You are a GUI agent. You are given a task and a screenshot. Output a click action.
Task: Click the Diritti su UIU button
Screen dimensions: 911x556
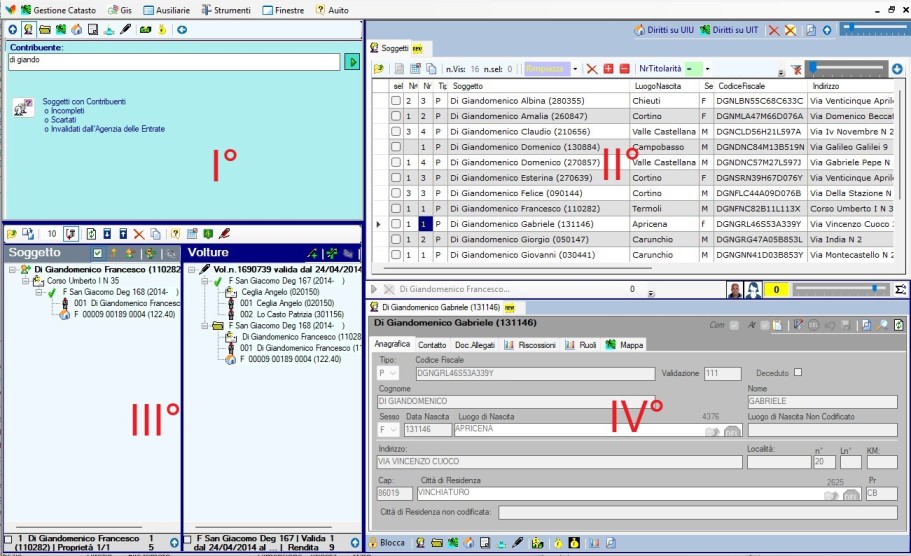coord(667,30)
